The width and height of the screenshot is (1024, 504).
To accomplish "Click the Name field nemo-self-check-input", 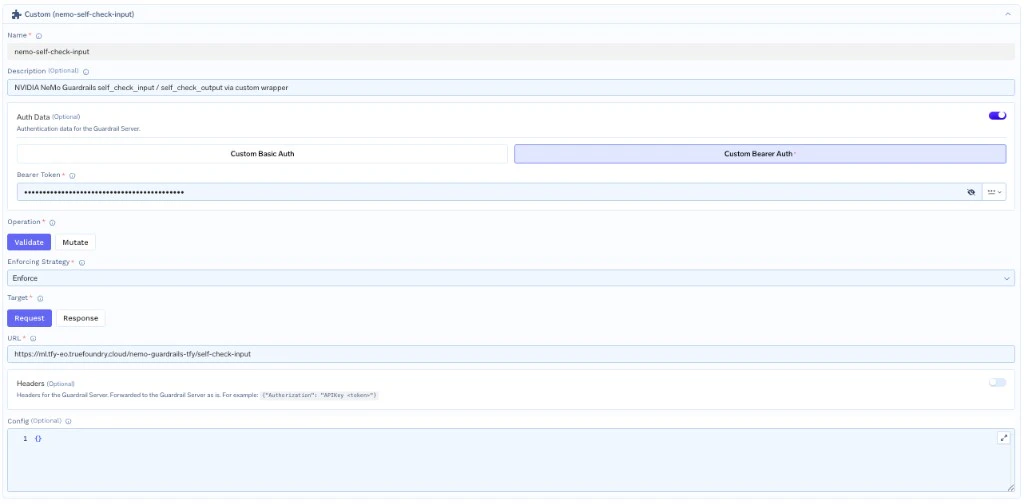I will (511, 52).
